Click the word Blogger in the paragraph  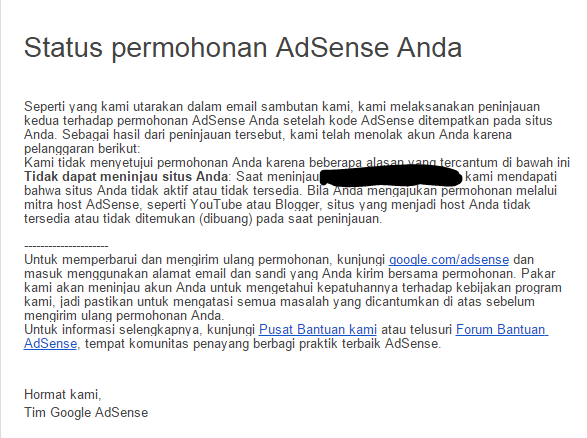(x=297, y=204)
